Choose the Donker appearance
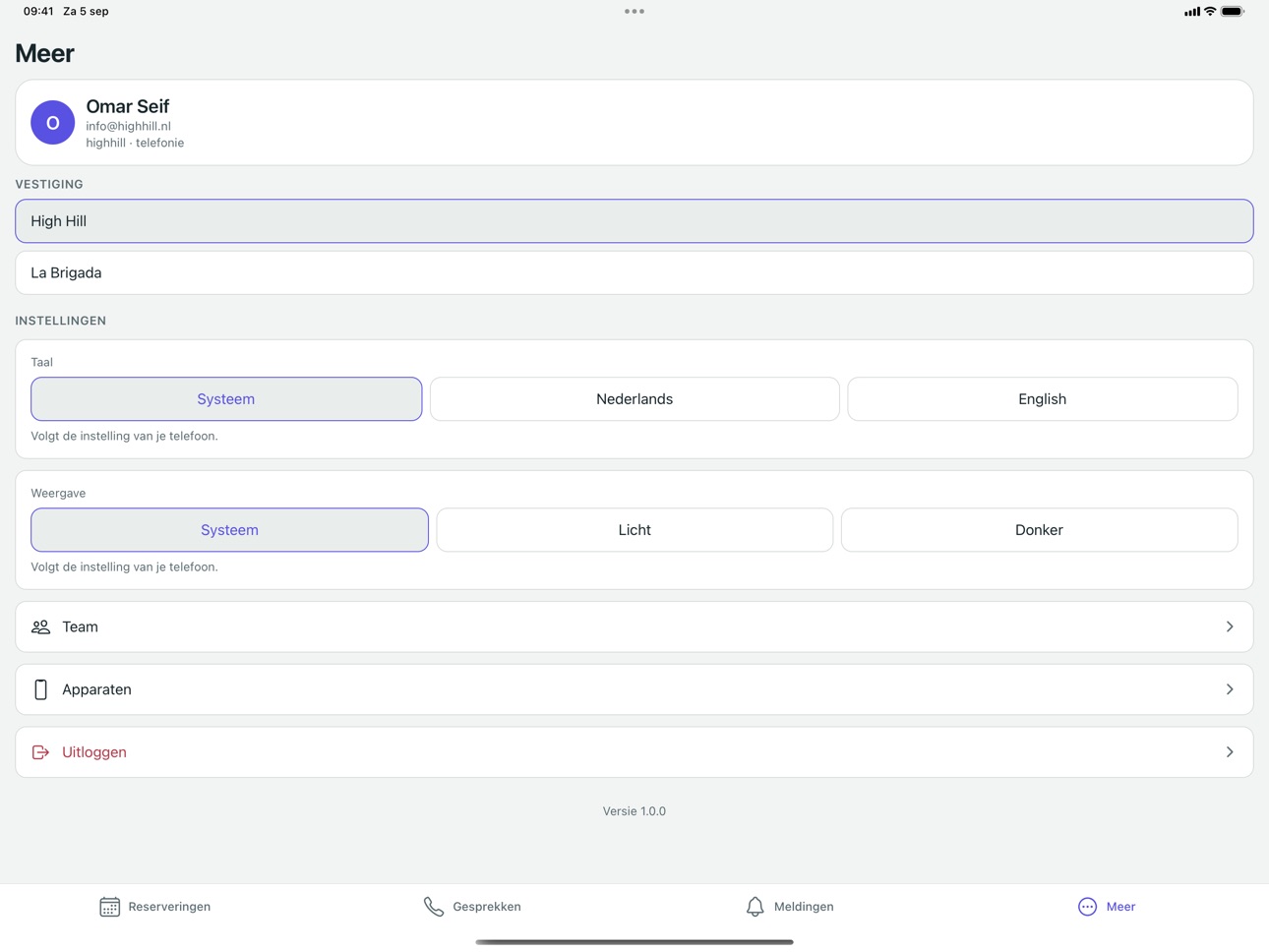 [1039, 530]
